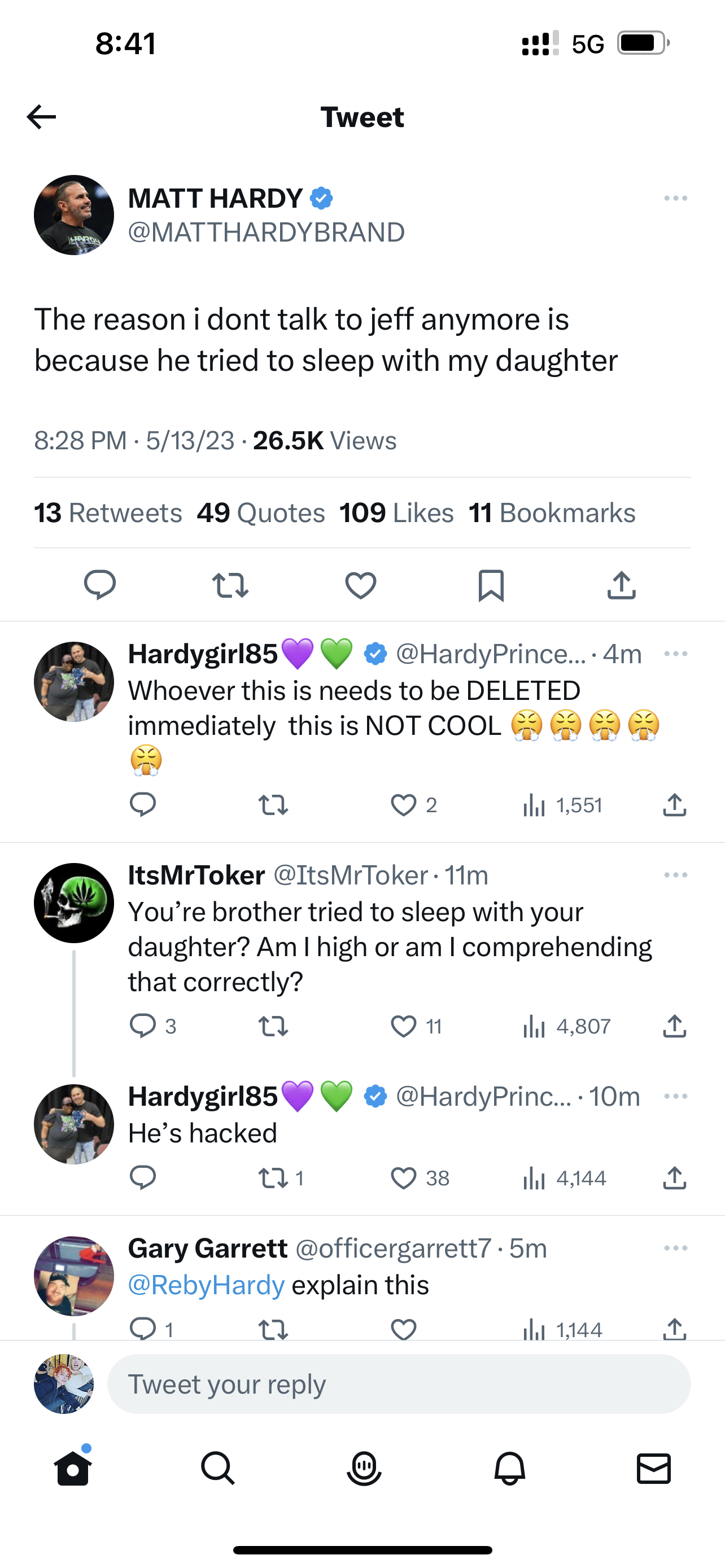Tap the "Tweet your reply" field
725x1568 pixels.
click(x=399, y=1384)
